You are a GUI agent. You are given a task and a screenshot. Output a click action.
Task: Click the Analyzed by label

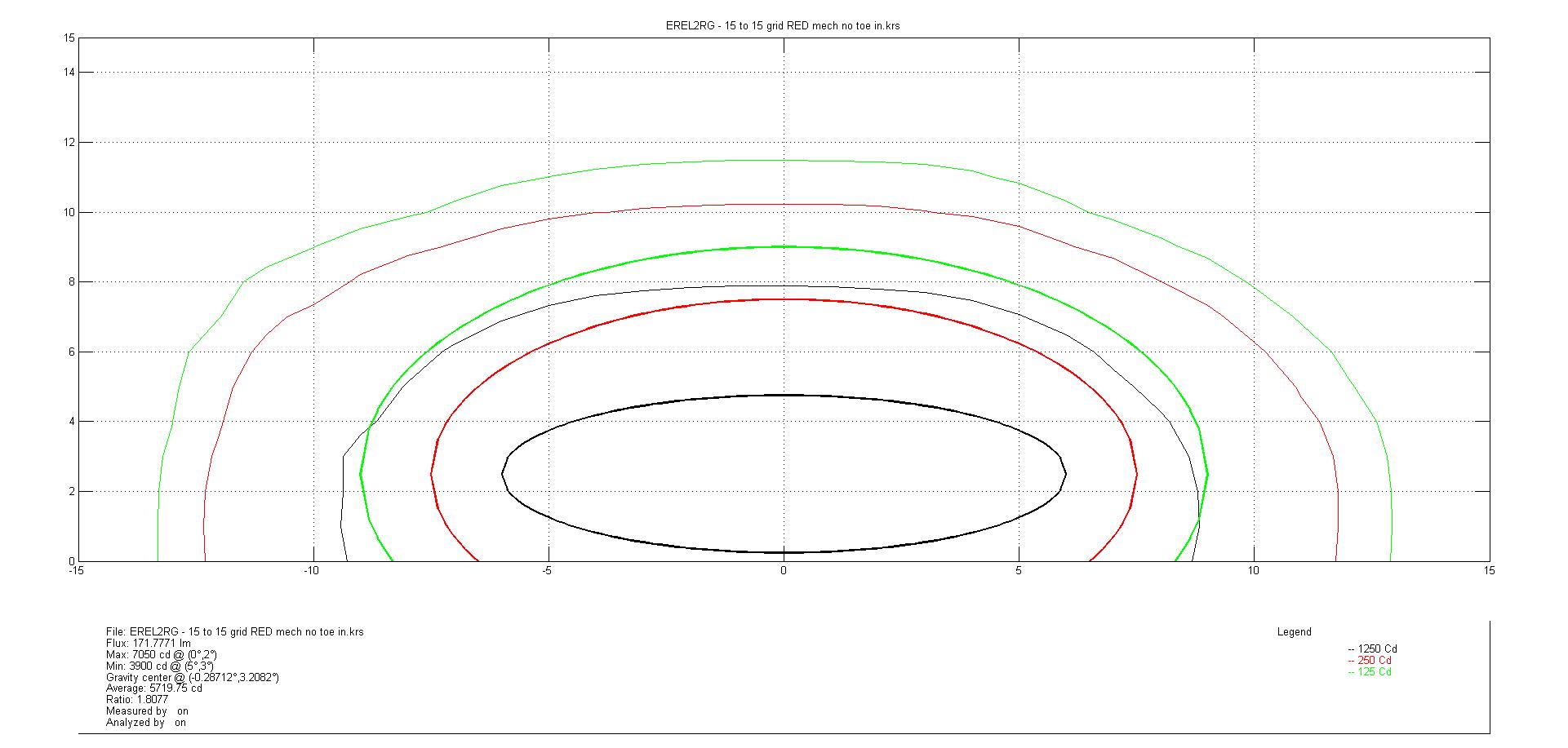pyautogui.click(x=135, y=723)
